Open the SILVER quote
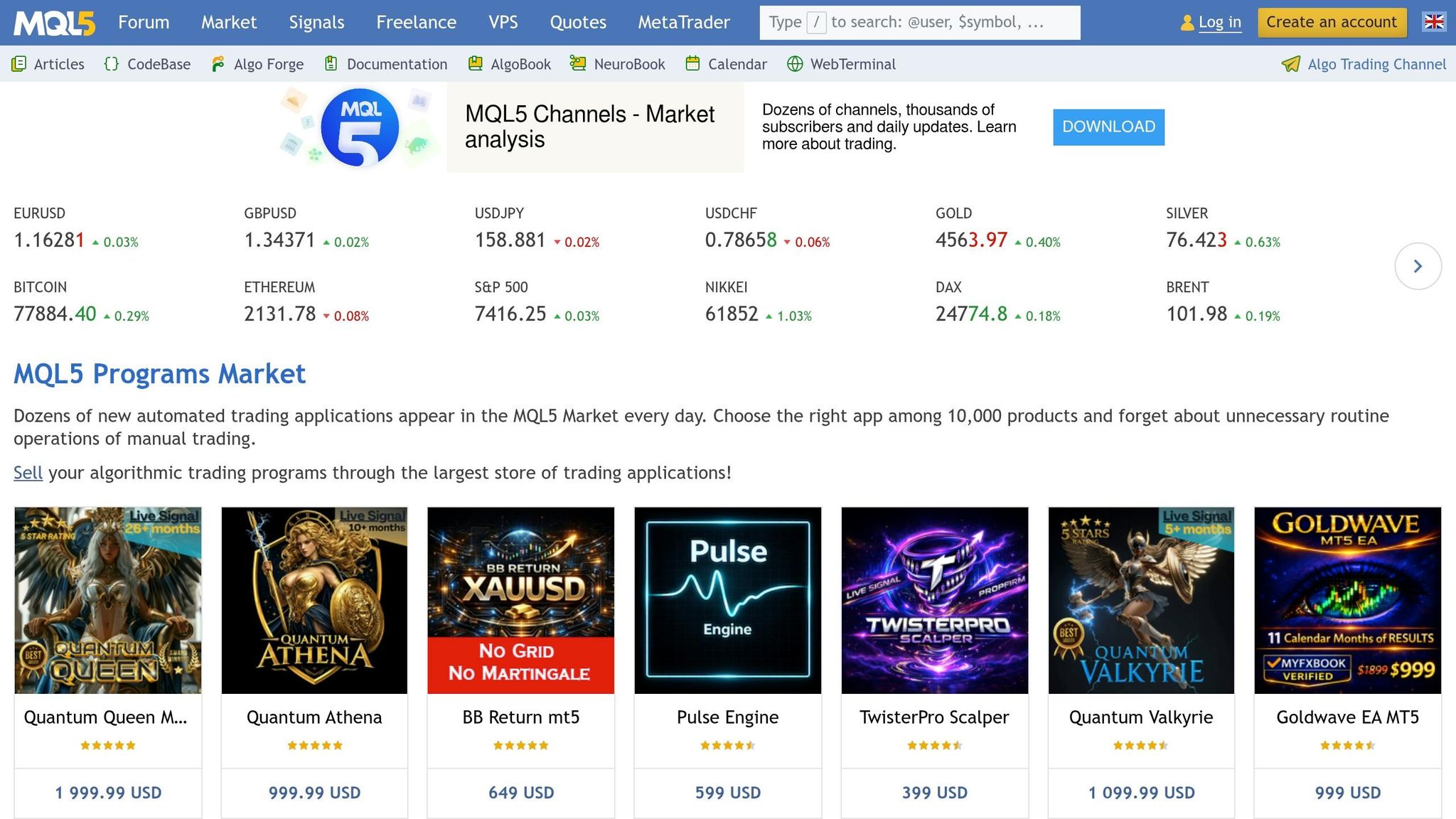 point(1223,228)
